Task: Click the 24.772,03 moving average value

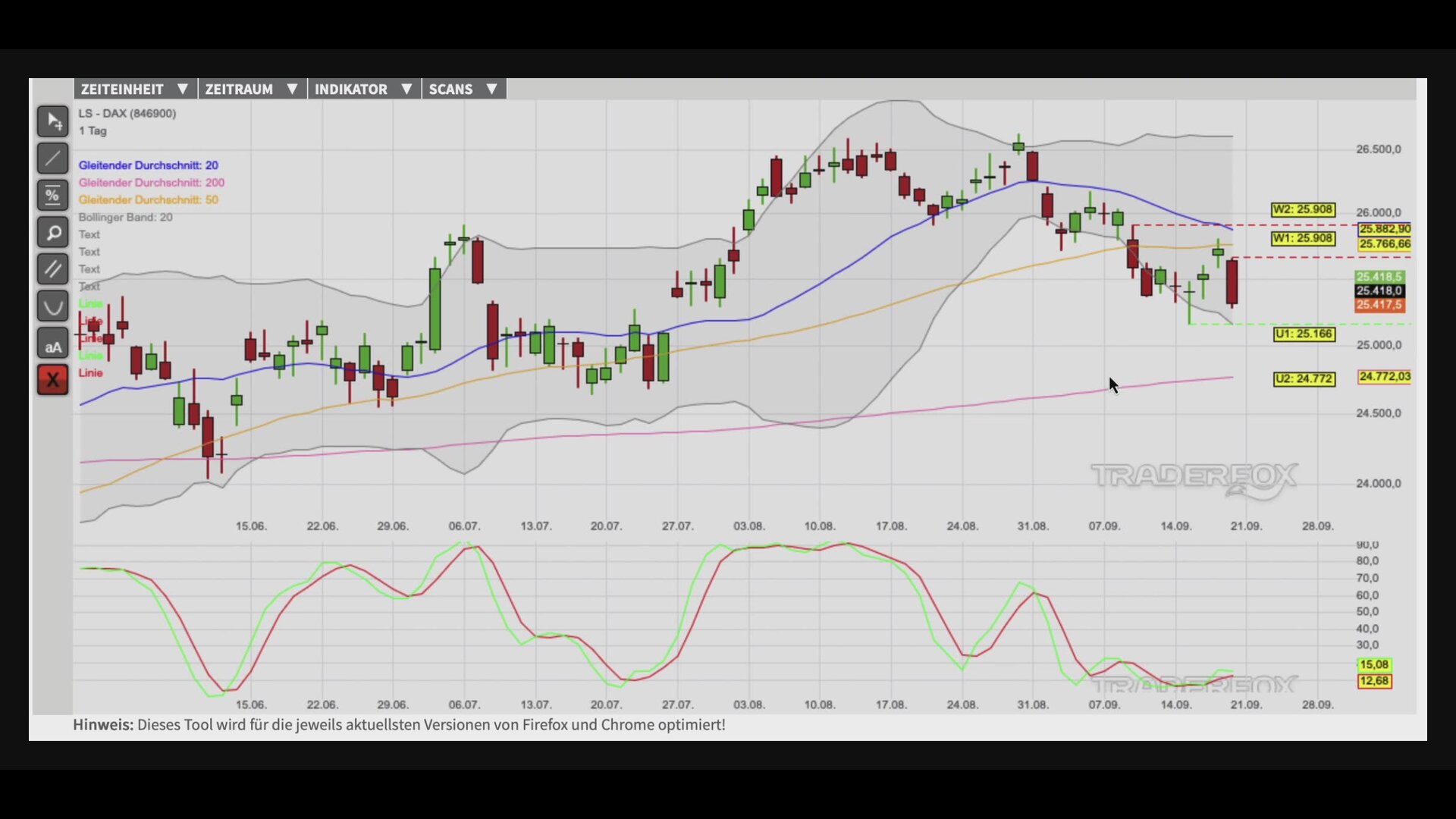Action: click(1385, 377)
